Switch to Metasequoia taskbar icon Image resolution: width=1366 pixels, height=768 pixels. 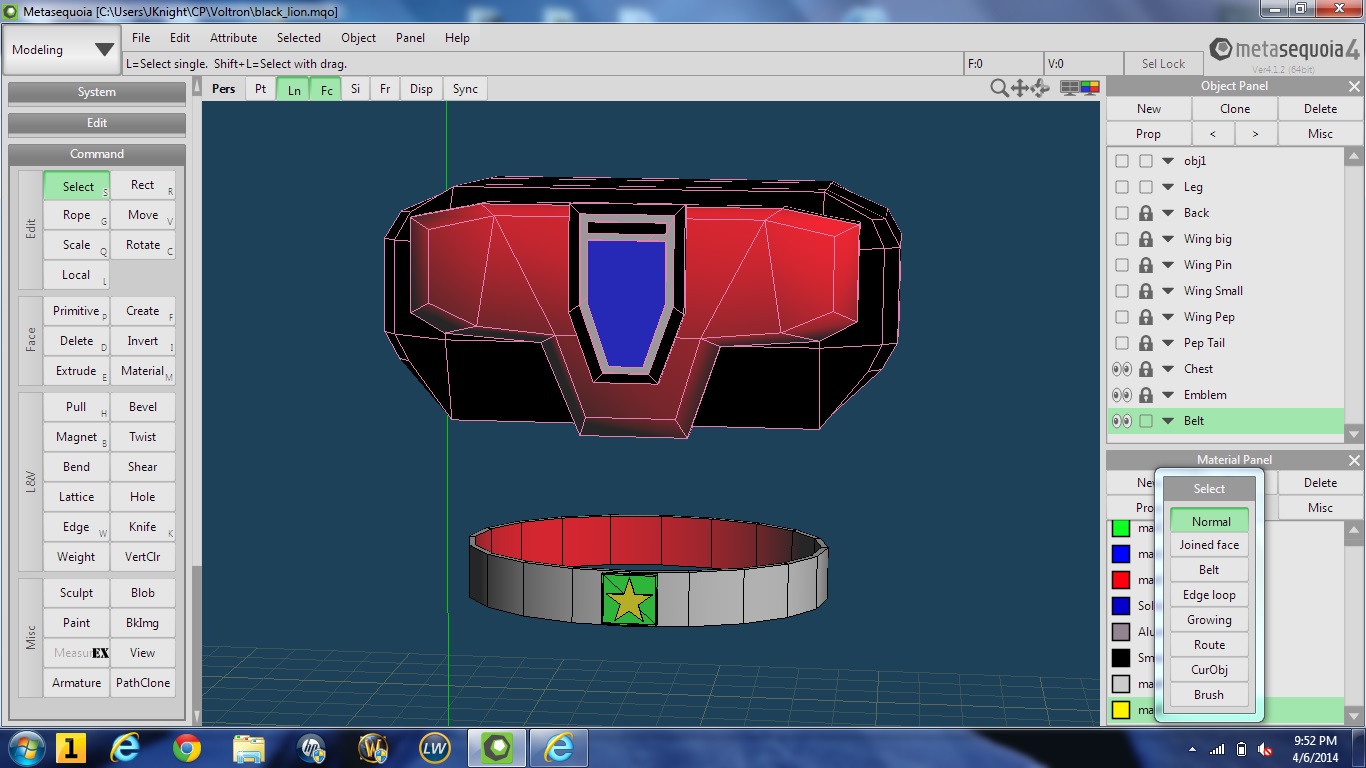pos(497,747)
